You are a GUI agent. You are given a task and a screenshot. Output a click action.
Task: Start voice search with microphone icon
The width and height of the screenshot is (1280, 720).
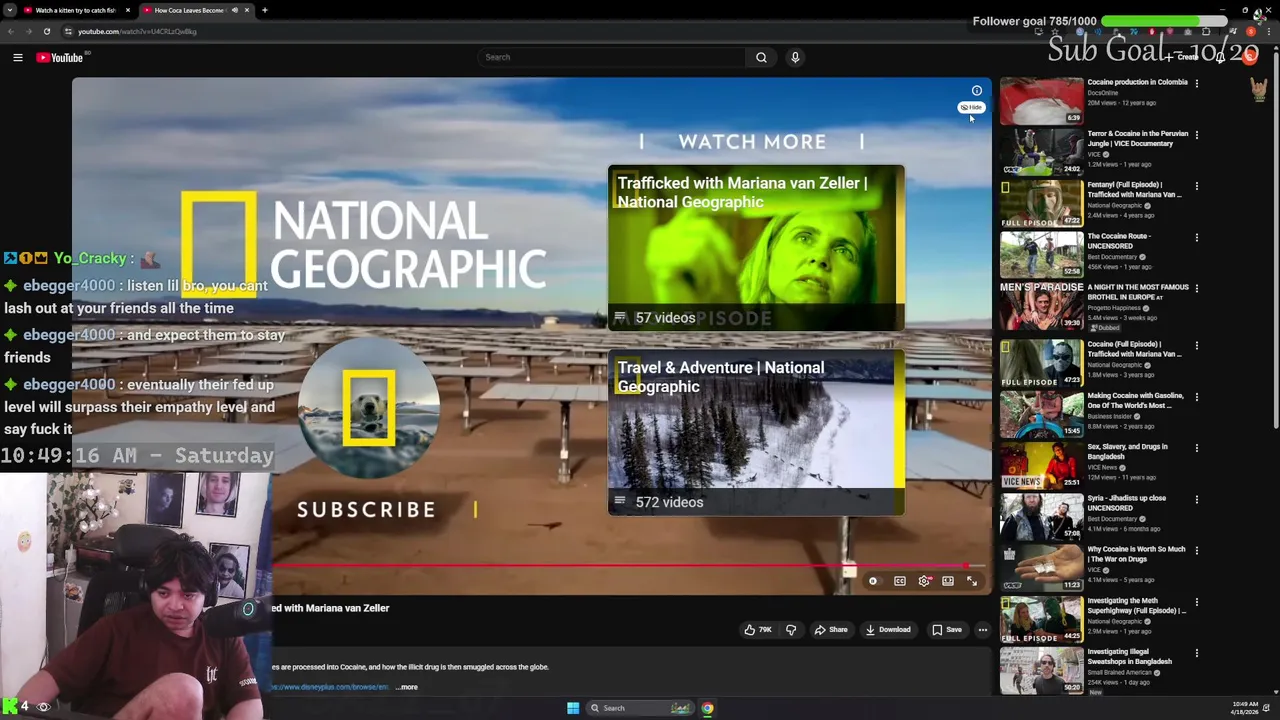(795, 57)
